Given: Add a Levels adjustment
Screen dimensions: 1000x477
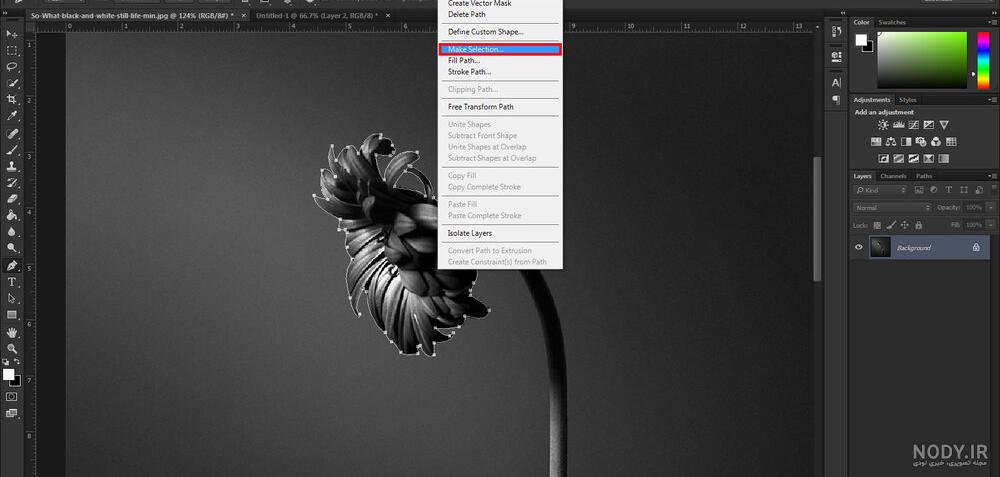Looking at the screenshot, I should pyautogui.click(x=899, y=125).
